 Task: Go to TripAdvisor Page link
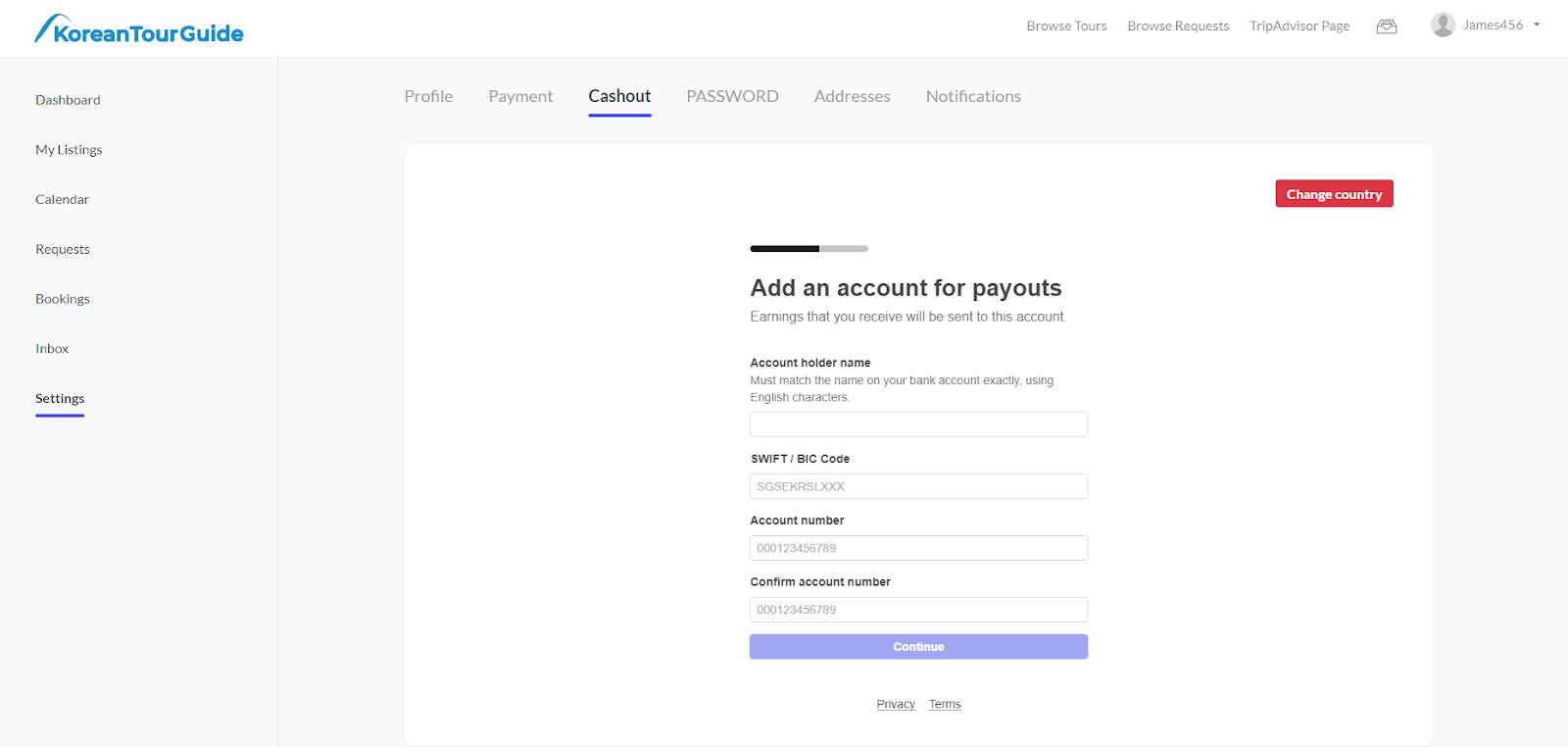pyautogui.click(x=1299, y=25)
